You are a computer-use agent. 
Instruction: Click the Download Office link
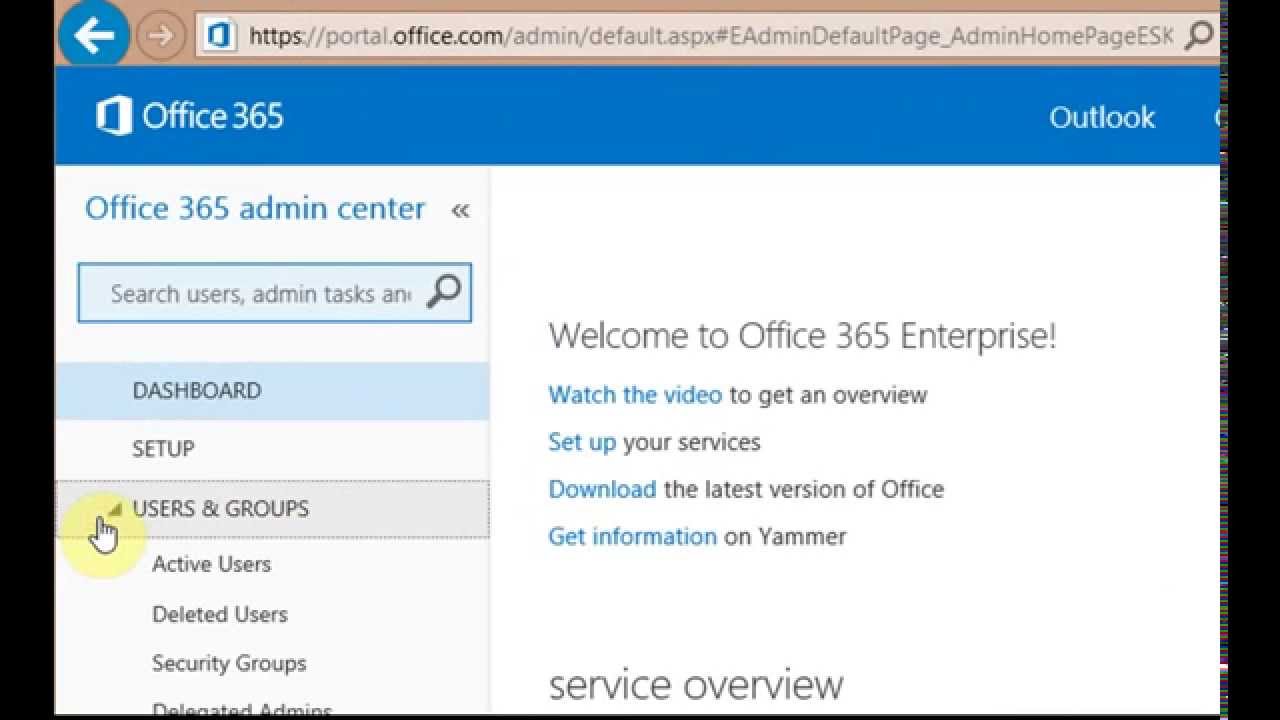click(602, 489)
